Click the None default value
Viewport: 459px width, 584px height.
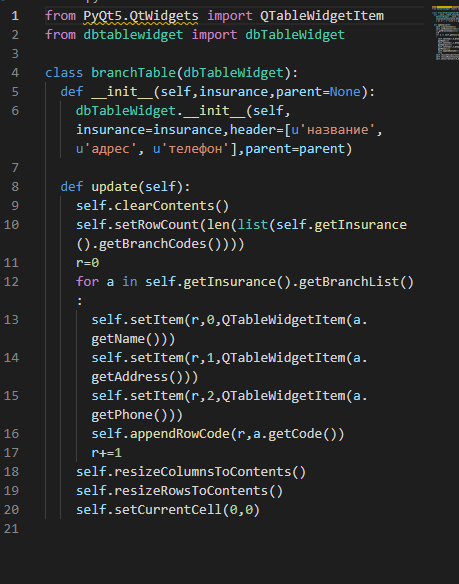345,92
